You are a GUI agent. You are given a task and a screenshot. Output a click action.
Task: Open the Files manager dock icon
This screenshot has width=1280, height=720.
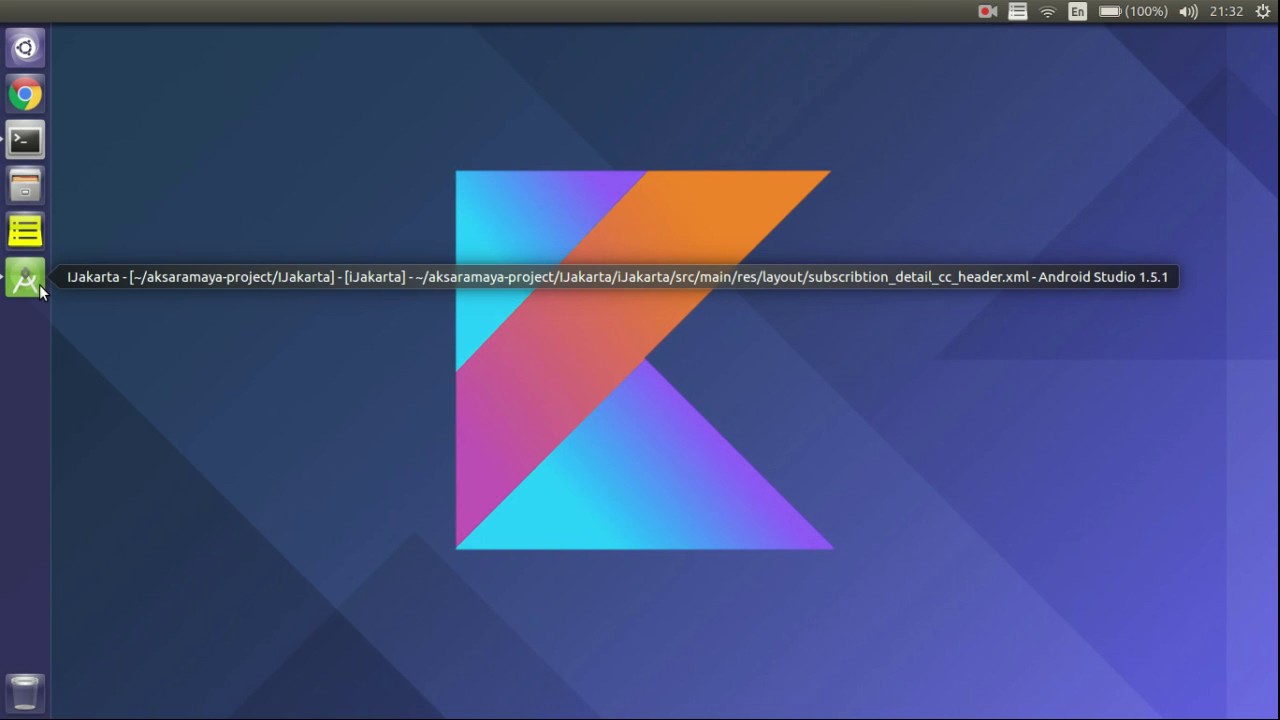pos(25,187)
